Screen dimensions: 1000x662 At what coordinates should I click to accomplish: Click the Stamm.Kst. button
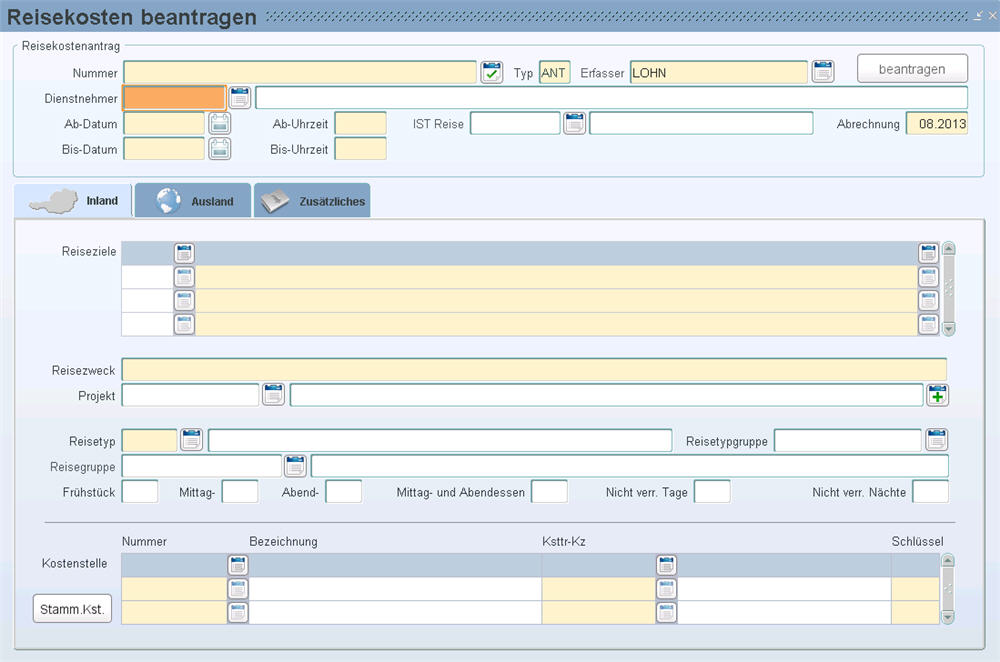tap(72, 609)
